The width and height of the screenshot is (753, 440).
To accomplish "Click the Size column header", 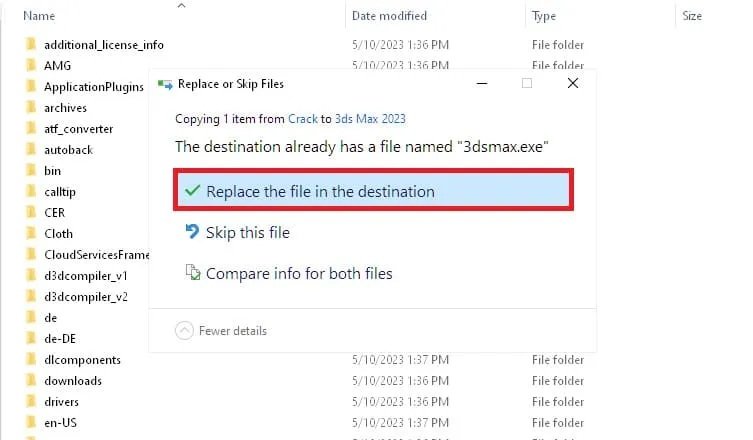I will click(x=692, y=16).
